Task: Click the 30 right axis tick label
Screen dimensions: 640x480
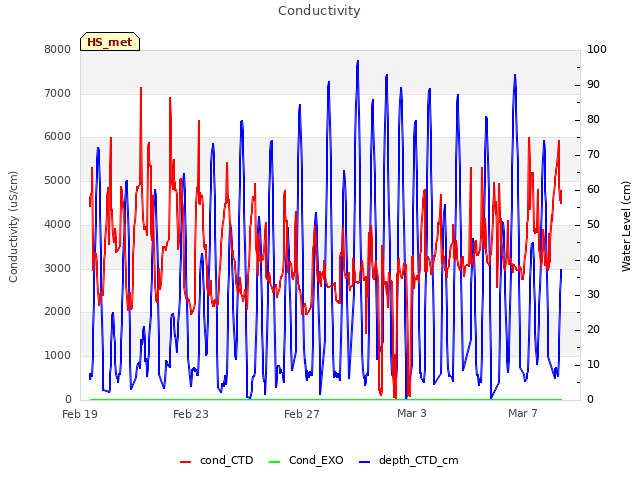Action: [x=593, y=295]
